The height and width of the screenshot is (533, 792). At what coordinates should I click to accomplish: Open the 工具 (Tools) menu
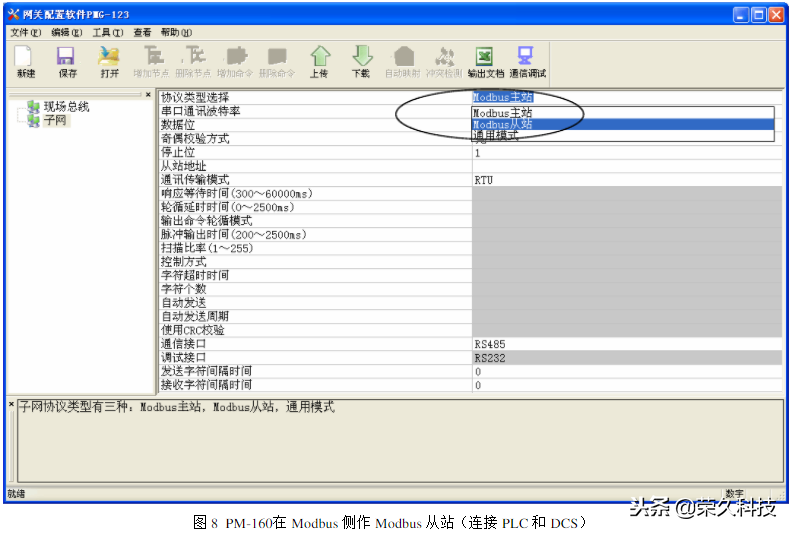107,32
